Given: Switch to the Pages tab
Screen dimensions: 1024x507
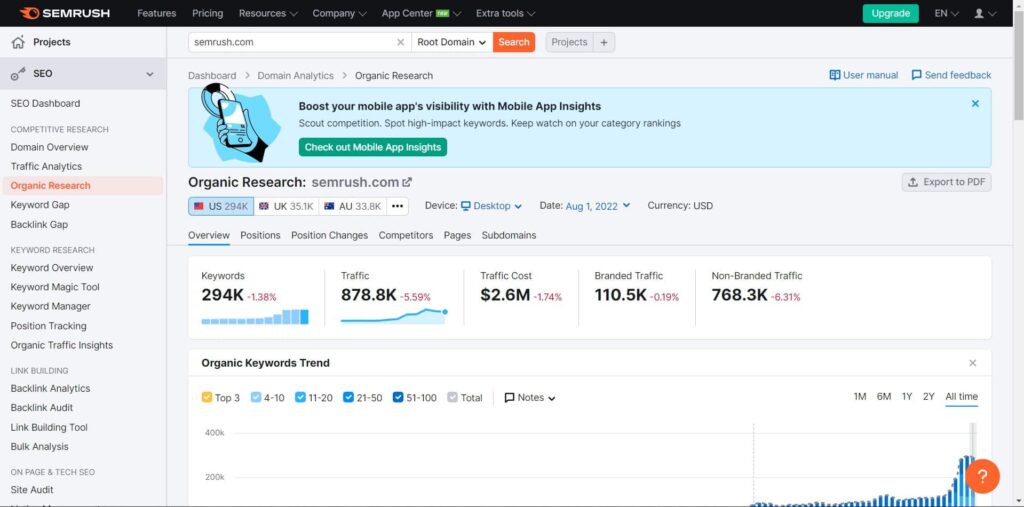Looking at the screenshot, I should click(x=457, y=235).
